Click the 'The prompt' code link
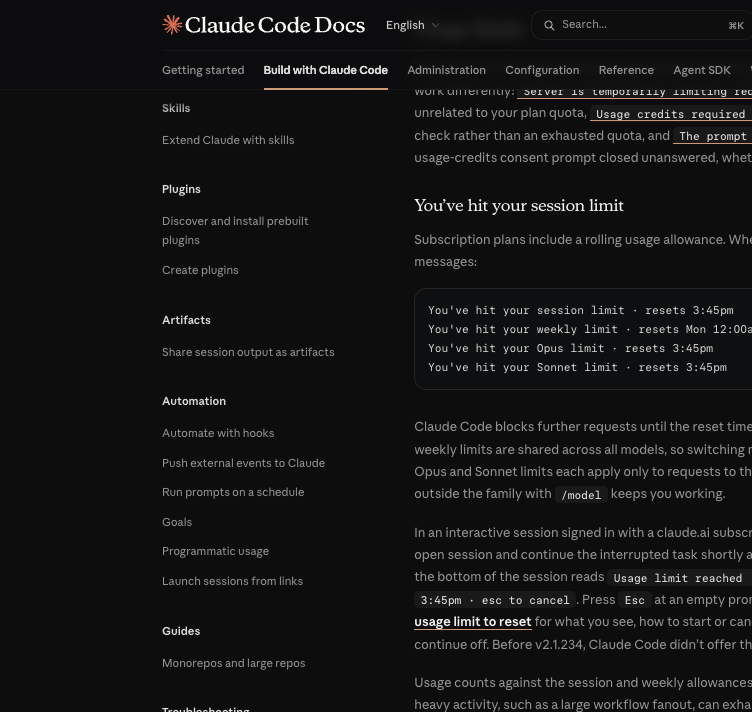752x712 pixels. (713, 136)
